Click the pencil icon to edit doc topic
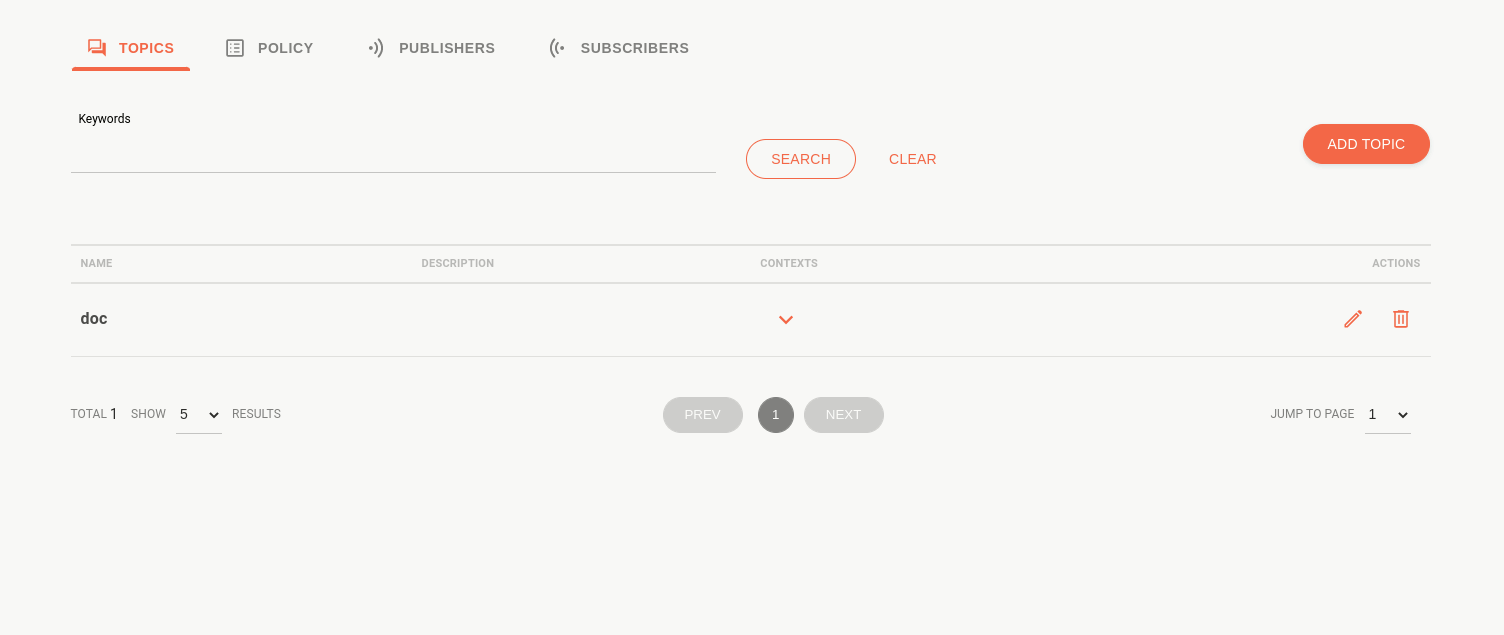Image resolution: width=1504 pixels, height=635 pixels. (1352, 318)
